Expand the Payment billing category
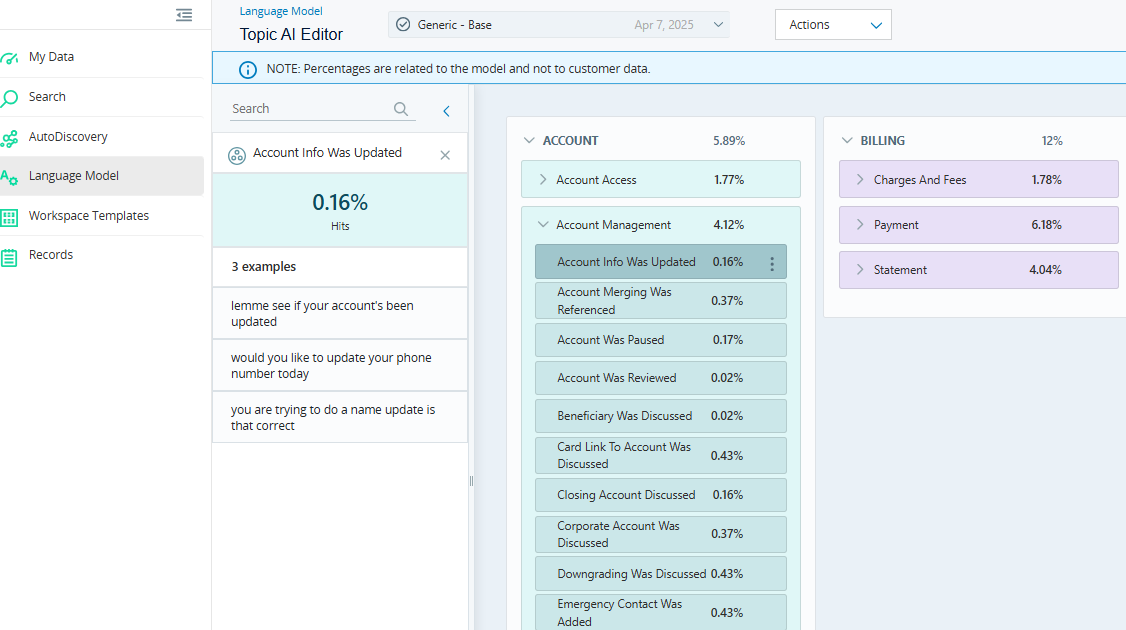The width and height of the screenshot is (1126, 630). 860,225
